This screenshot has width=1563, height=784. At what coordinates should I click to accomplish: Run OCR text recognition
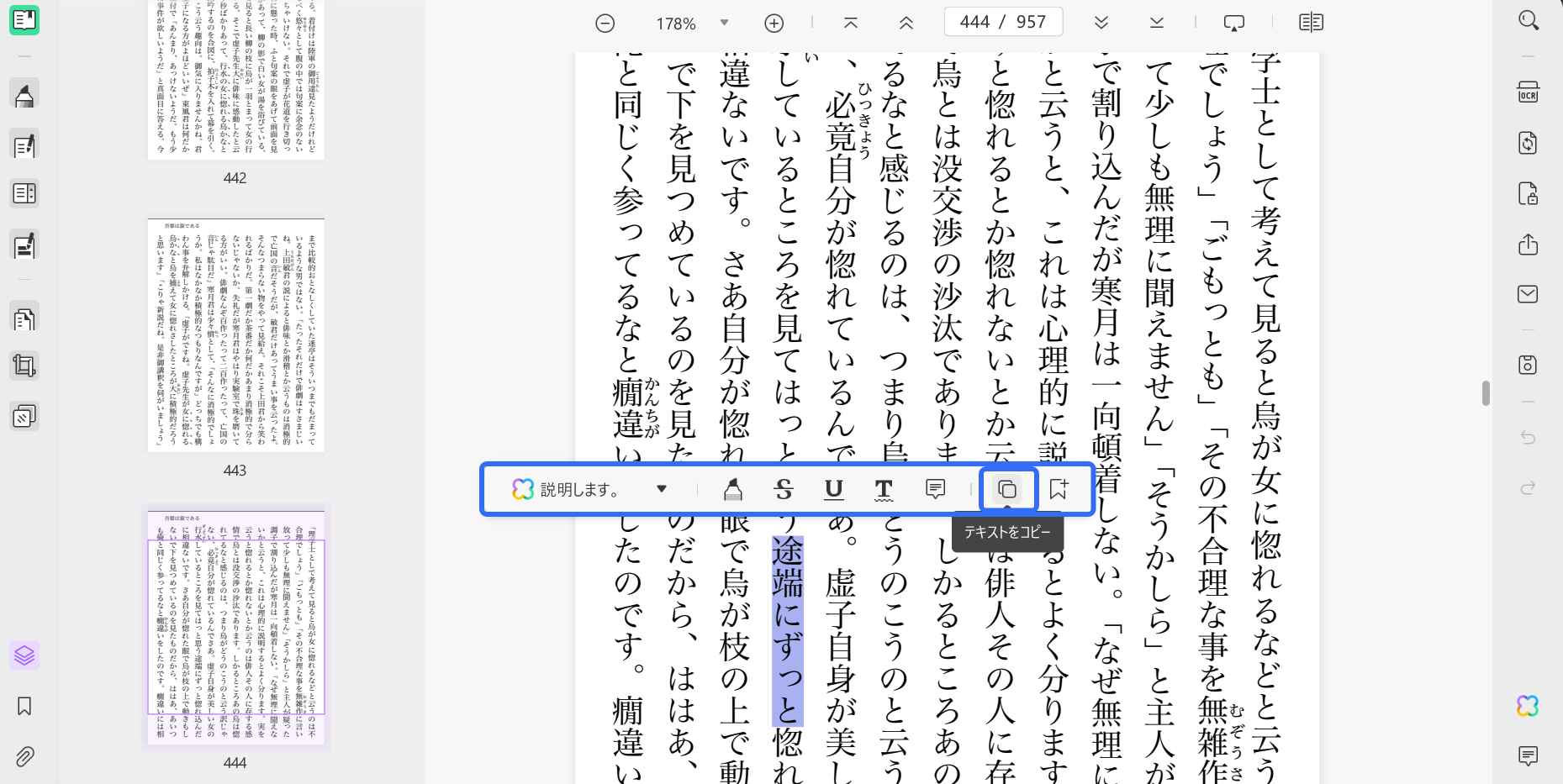click(x=1529, y=92)
